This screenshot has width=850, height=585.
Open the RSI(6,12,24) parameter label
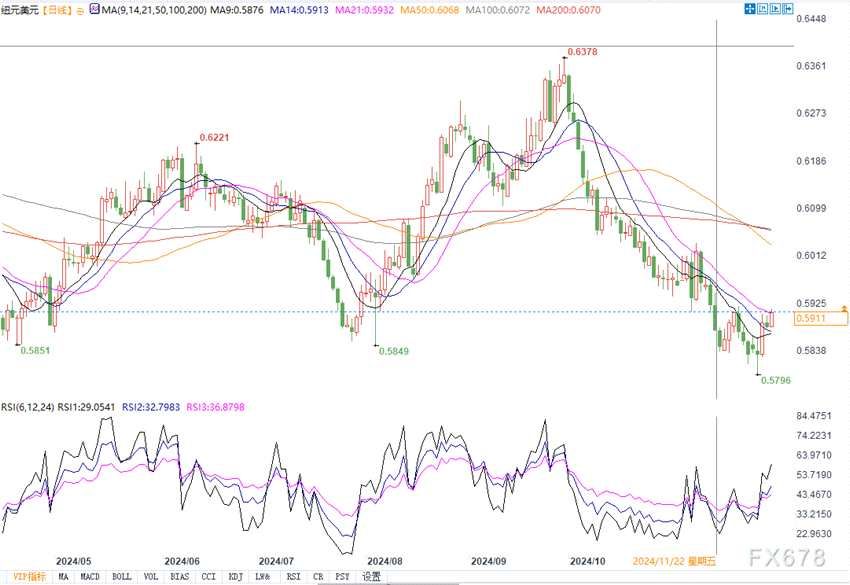point(27,407)
